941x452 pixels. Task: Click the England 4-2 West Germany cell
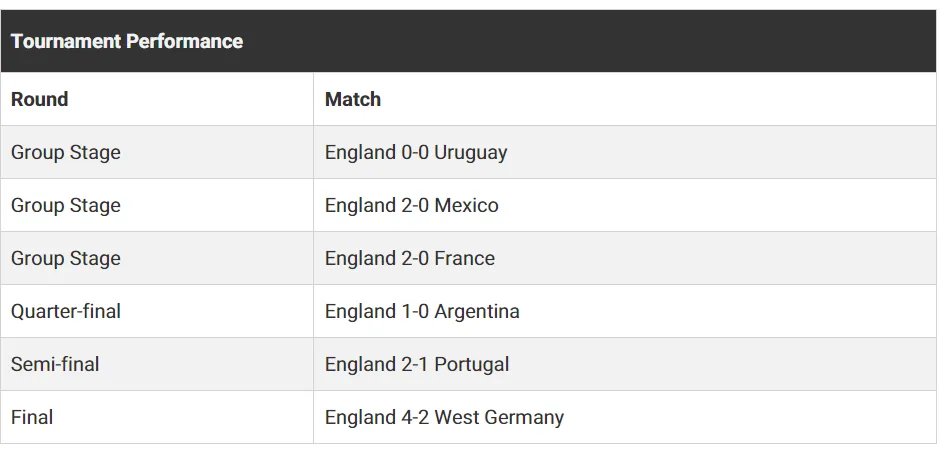click(x=625, y=417)
